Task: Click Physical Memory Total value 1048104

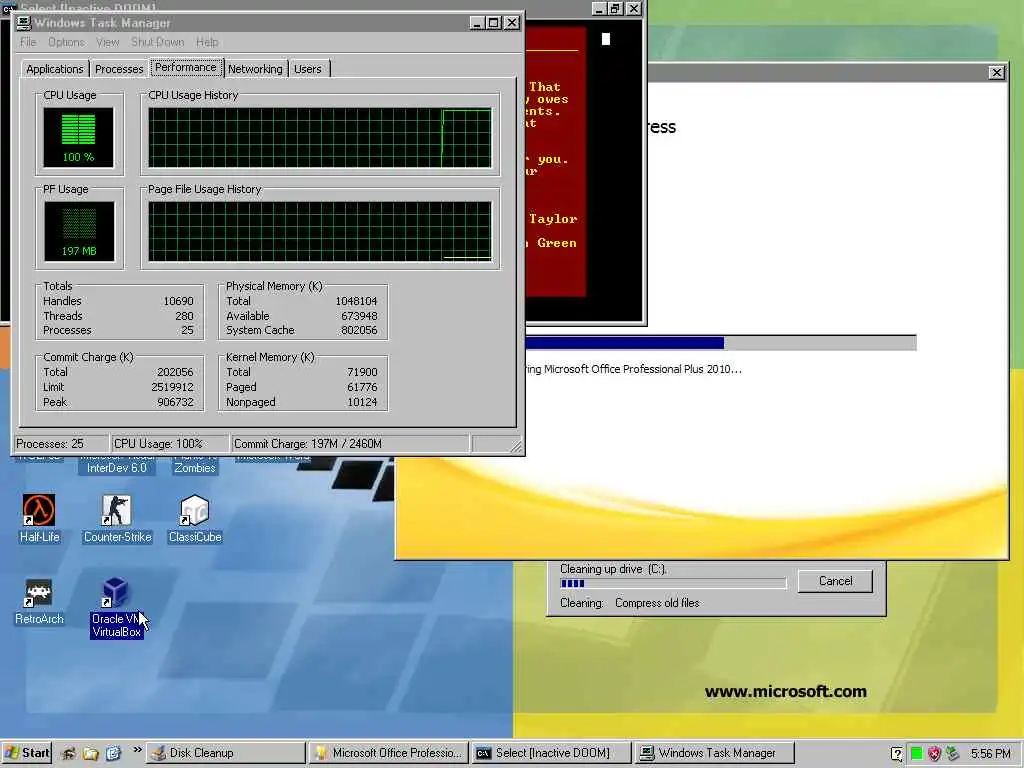Action: (357, 301)
